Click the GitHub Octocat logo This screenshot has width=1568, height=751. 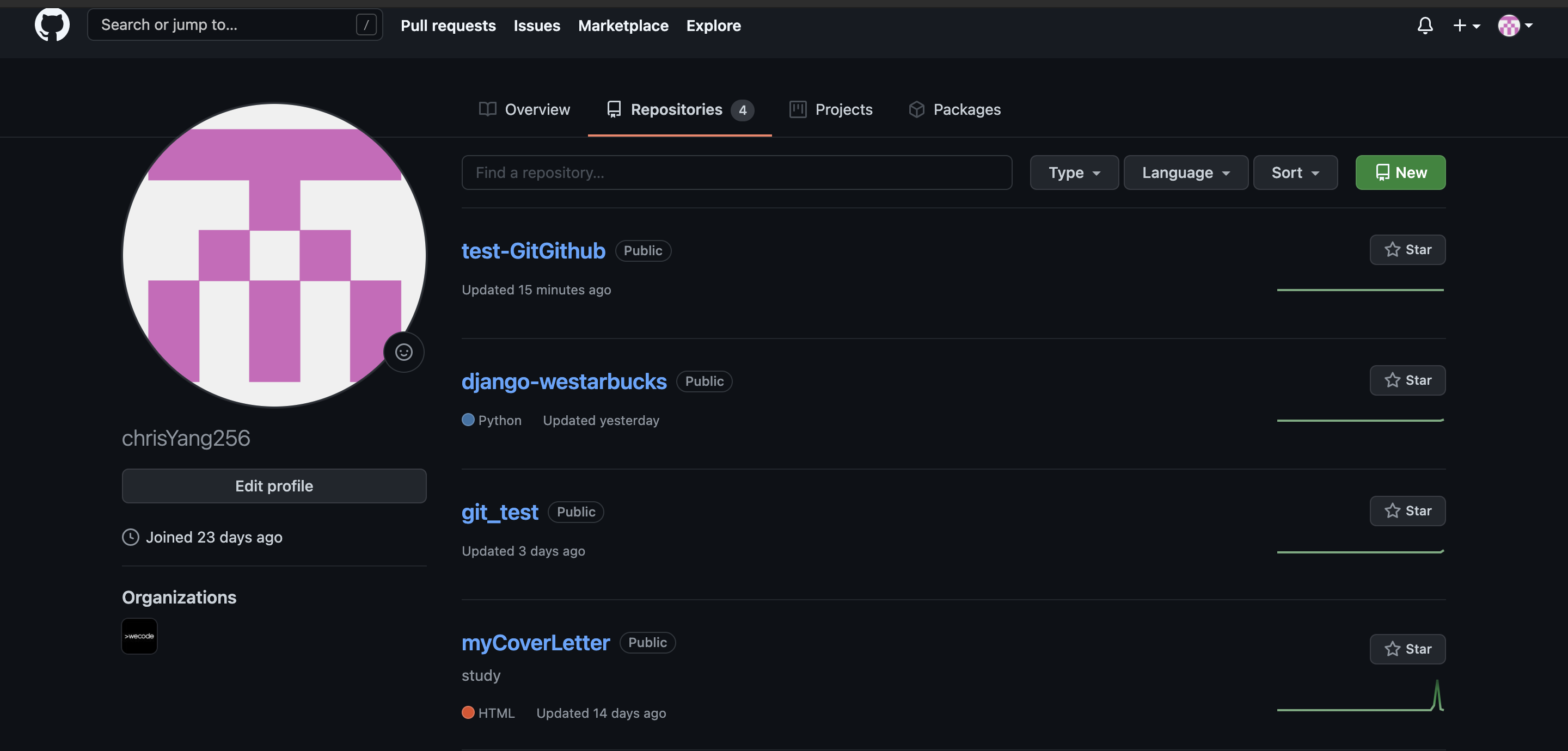52,25
